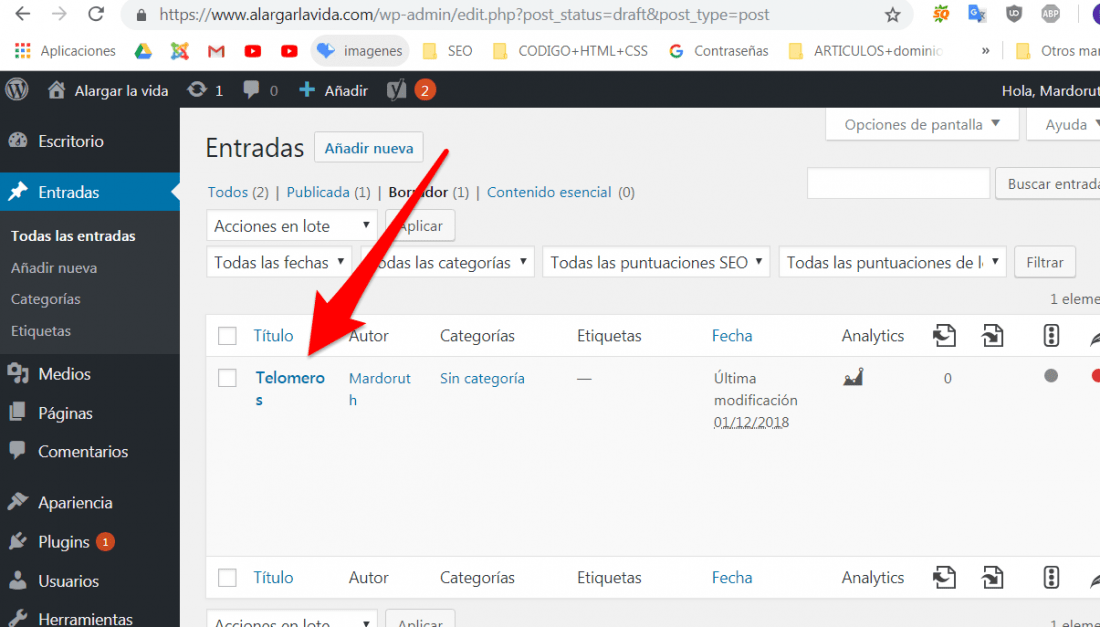Open Herramientas in sidebar
Viewport: 1100px width, 627px height.
point(90,618)
